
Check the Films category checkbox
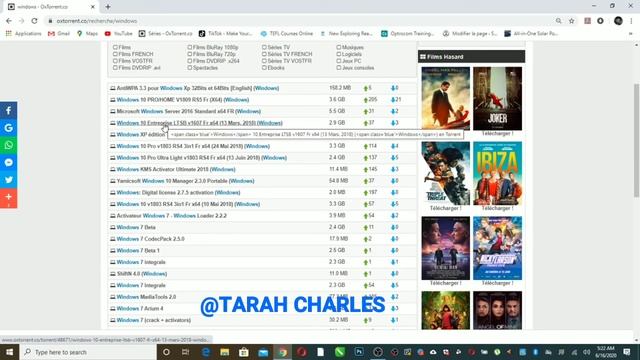115,47
